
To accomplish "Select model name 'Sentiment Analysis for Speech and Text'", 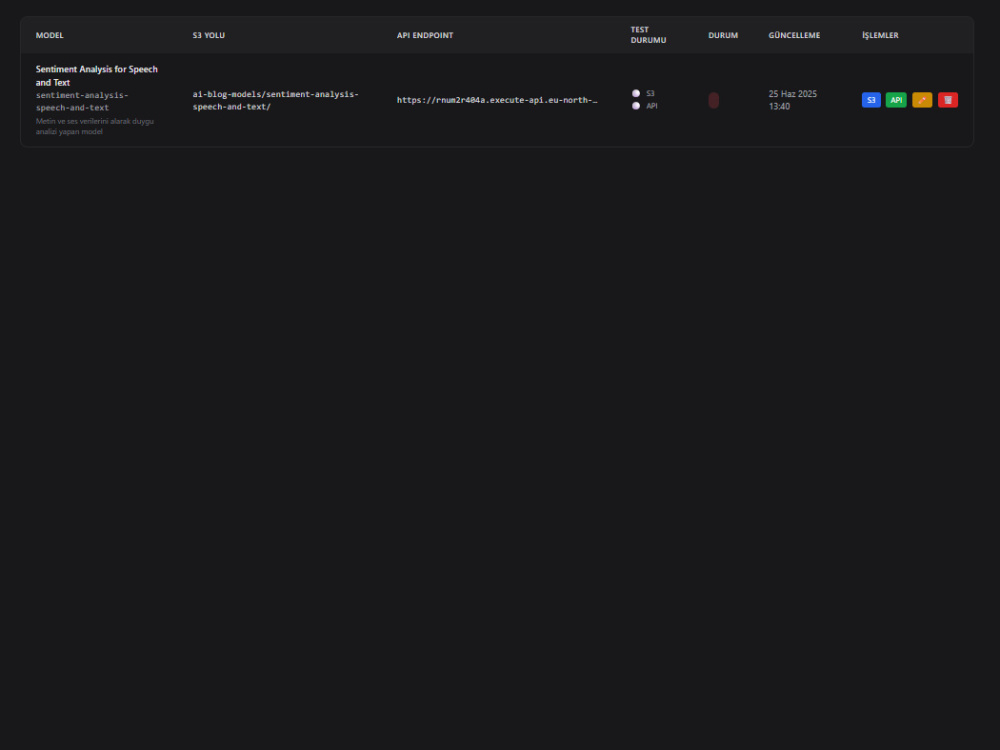I will [97, 76].
